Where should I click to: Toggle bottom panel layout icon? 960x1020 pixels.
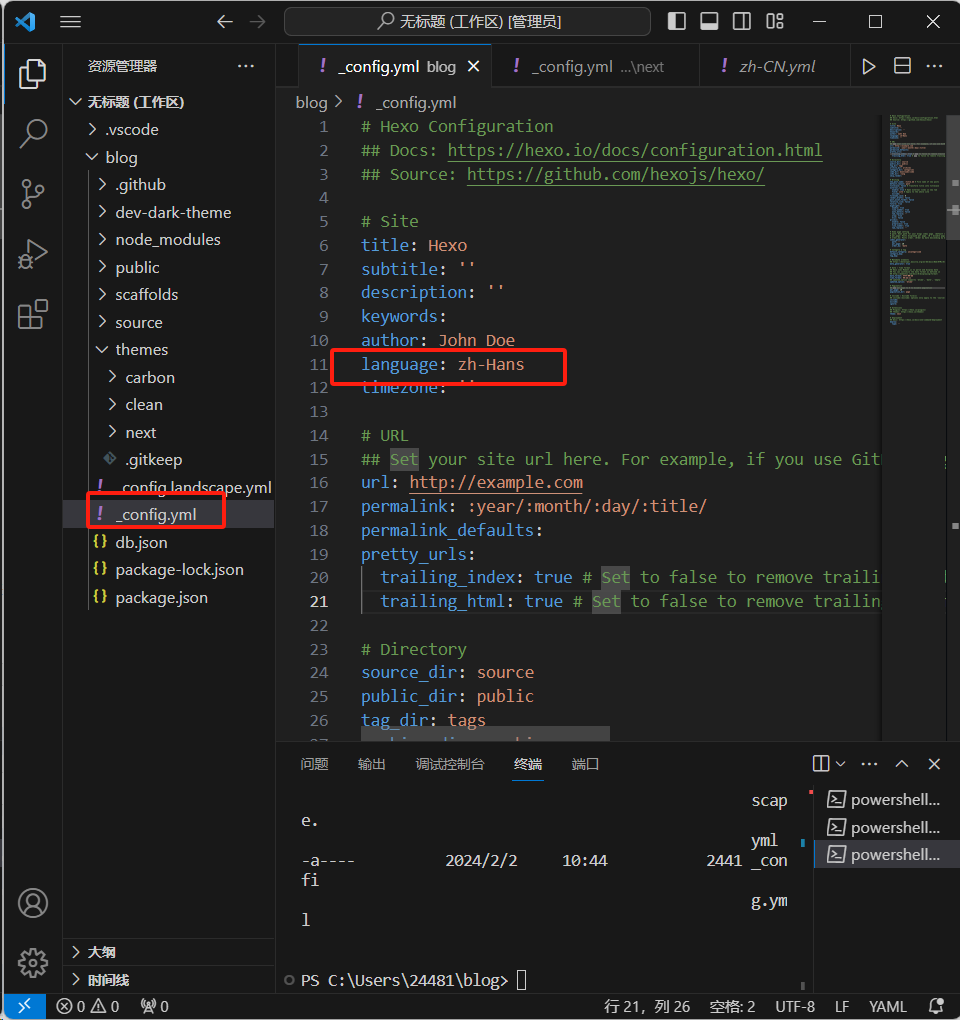(x=709, y=21)
